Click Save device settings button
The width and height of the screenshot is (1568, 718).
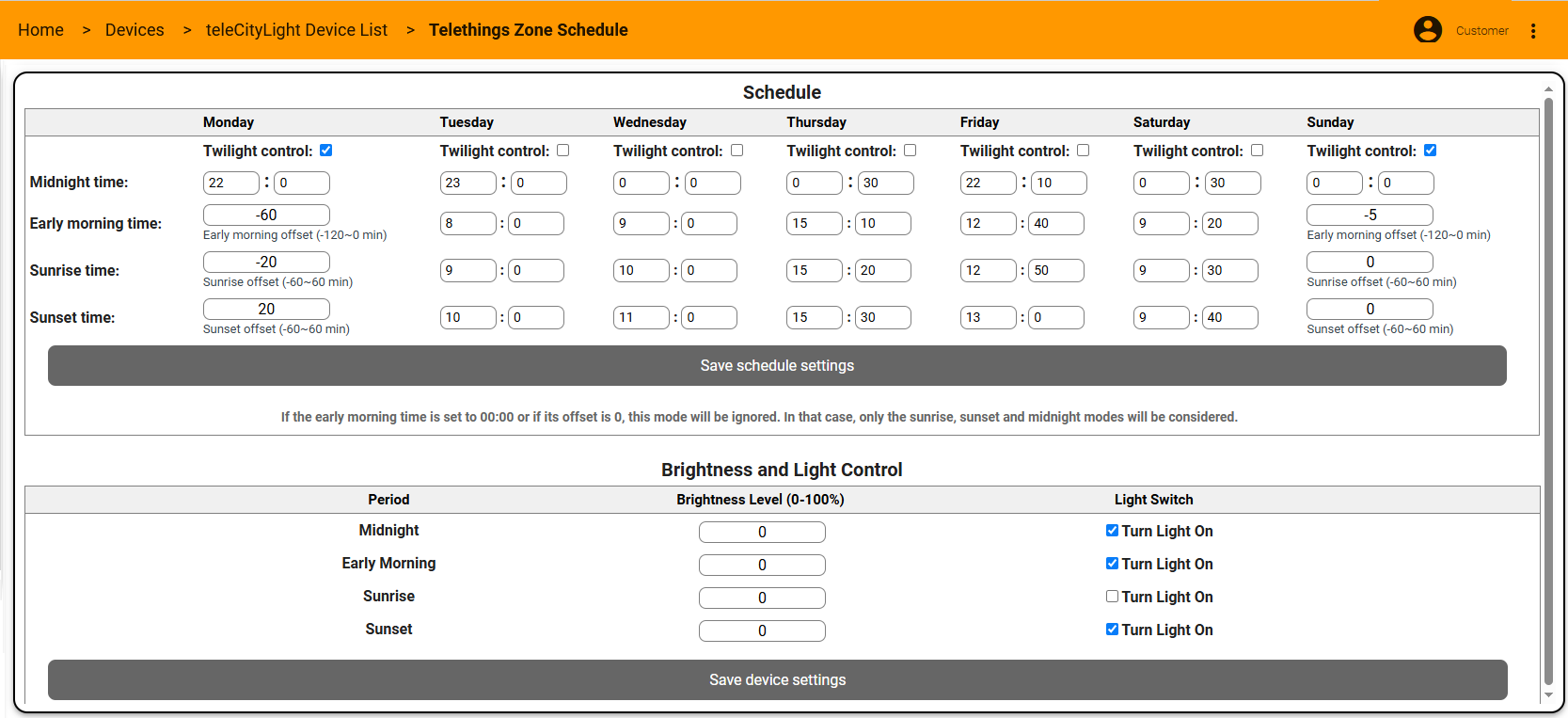pyautogui.click(x=777, y=679)
